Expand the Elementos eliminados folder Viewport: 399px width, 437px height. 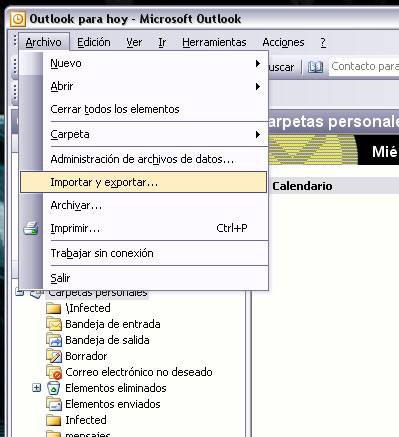click(37, 388)
